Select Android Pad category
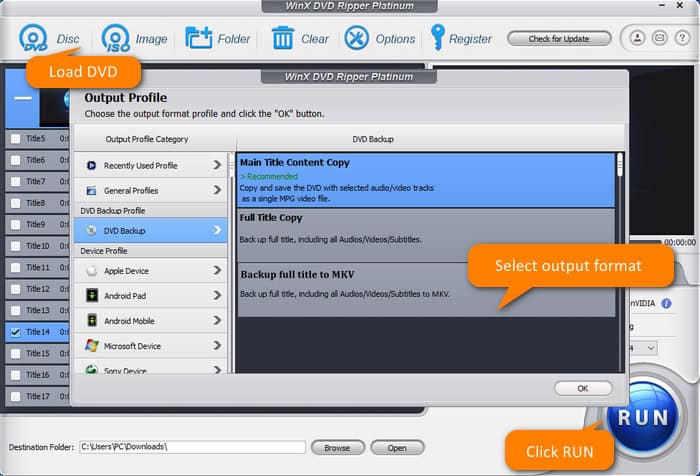Screen dimensions: 700x476 151,296
